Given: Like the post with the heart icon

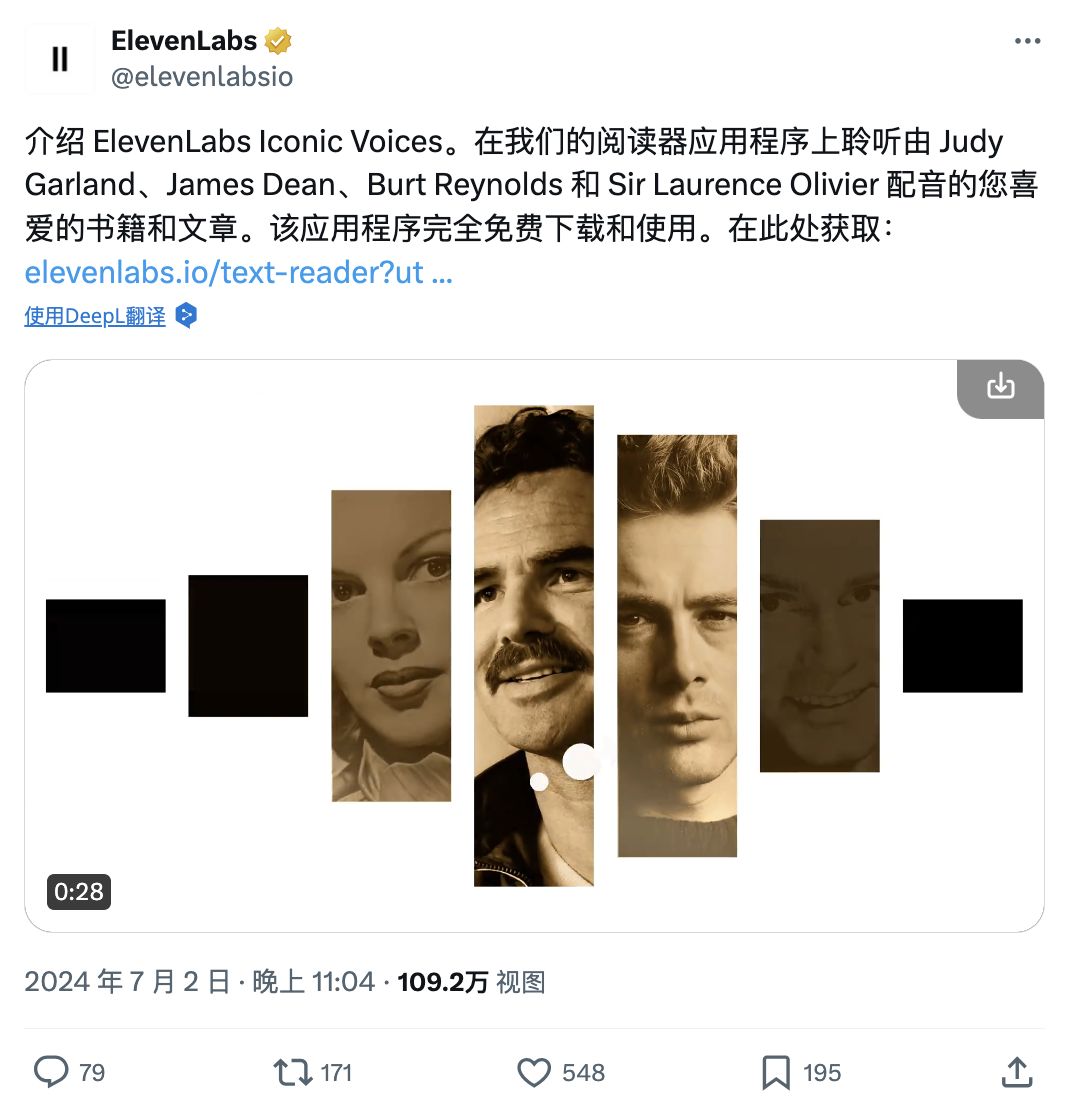Looking at the screenshot, I should click(x=534, y=1072).
